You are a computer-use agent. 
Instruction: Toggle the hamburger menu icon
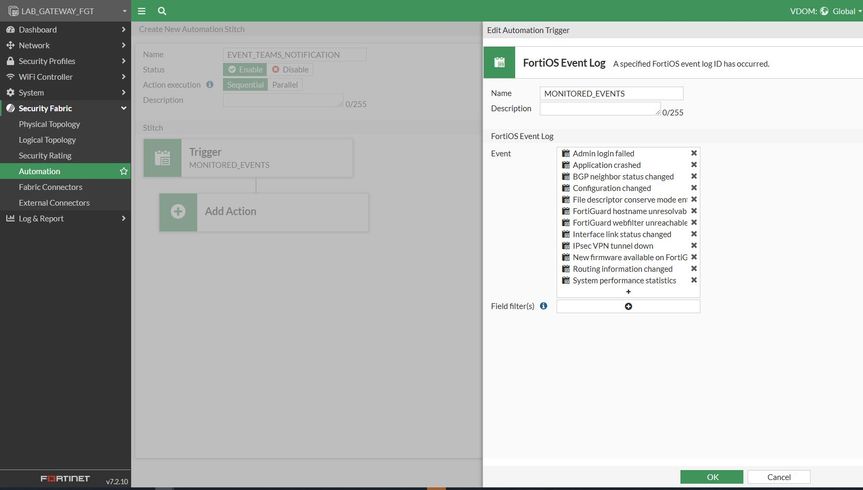point(141,11)
